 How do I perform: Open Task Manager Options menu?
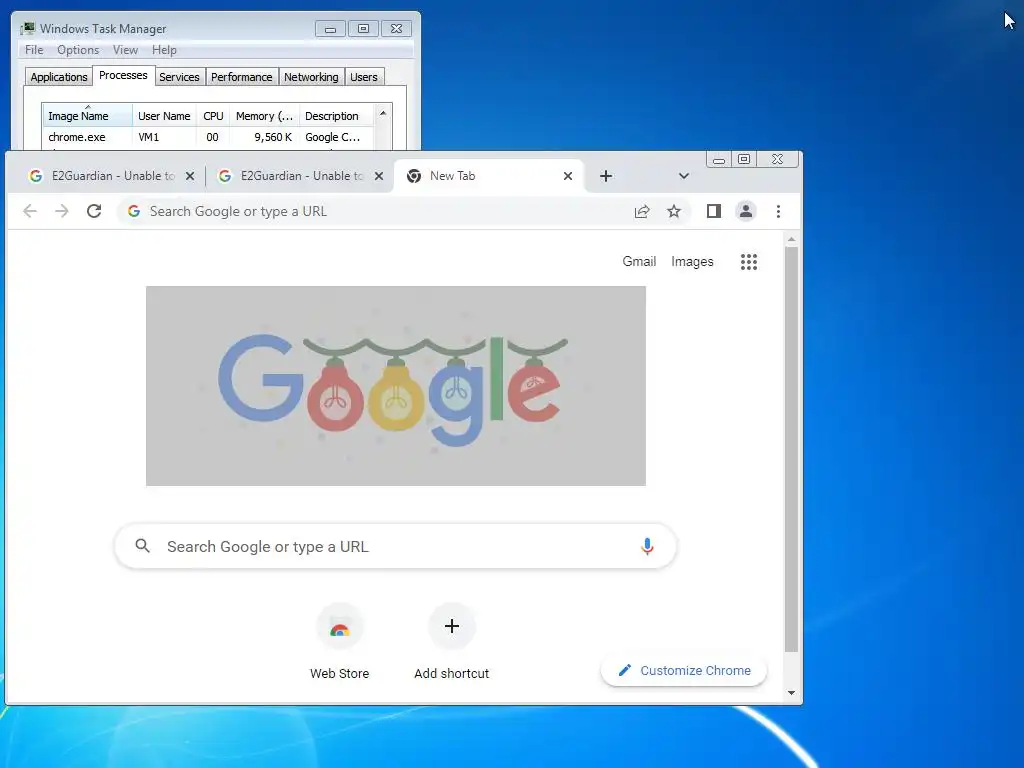(x=78, y=50)
